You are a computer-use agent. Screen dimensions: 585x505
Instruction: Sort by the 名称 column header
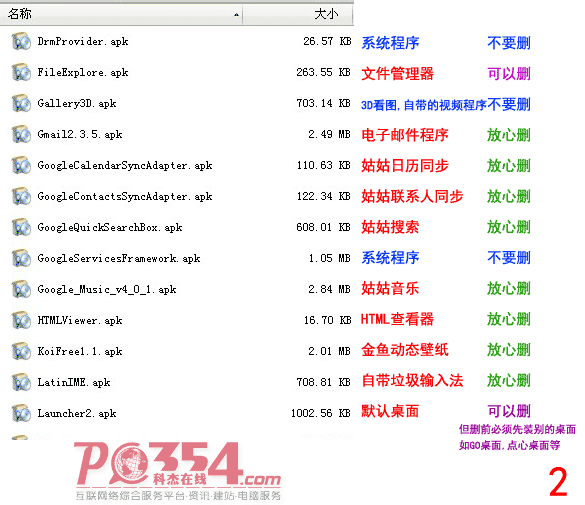pos(121,14)
